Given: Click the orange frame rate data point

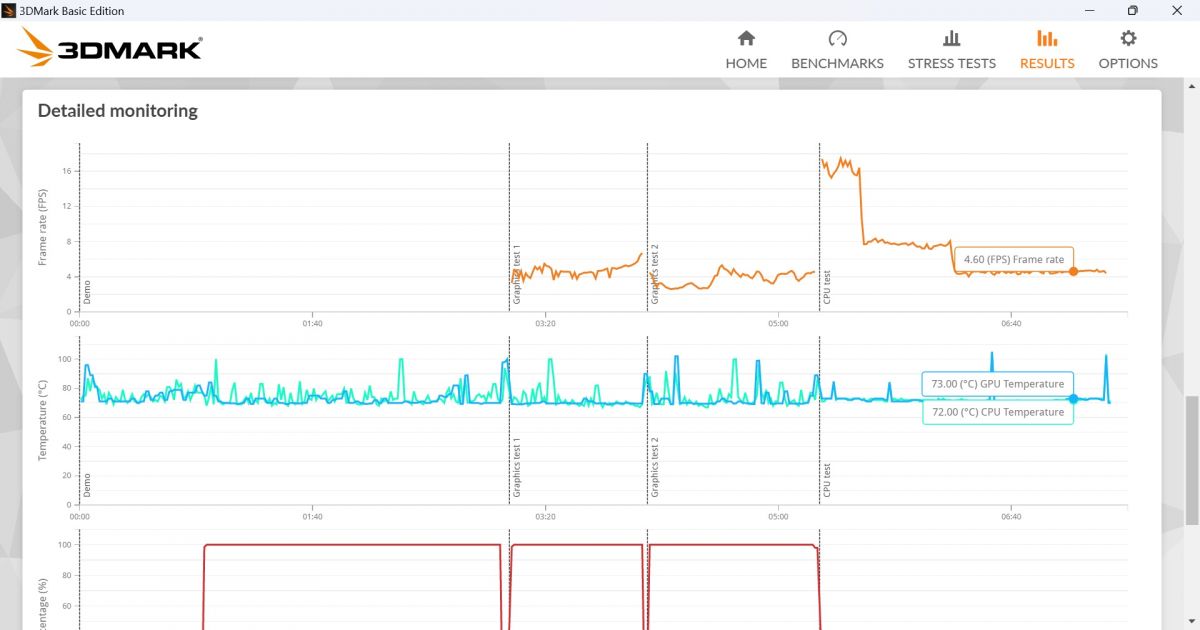Looking at the screenshot, I should [x=1073, y=271].
